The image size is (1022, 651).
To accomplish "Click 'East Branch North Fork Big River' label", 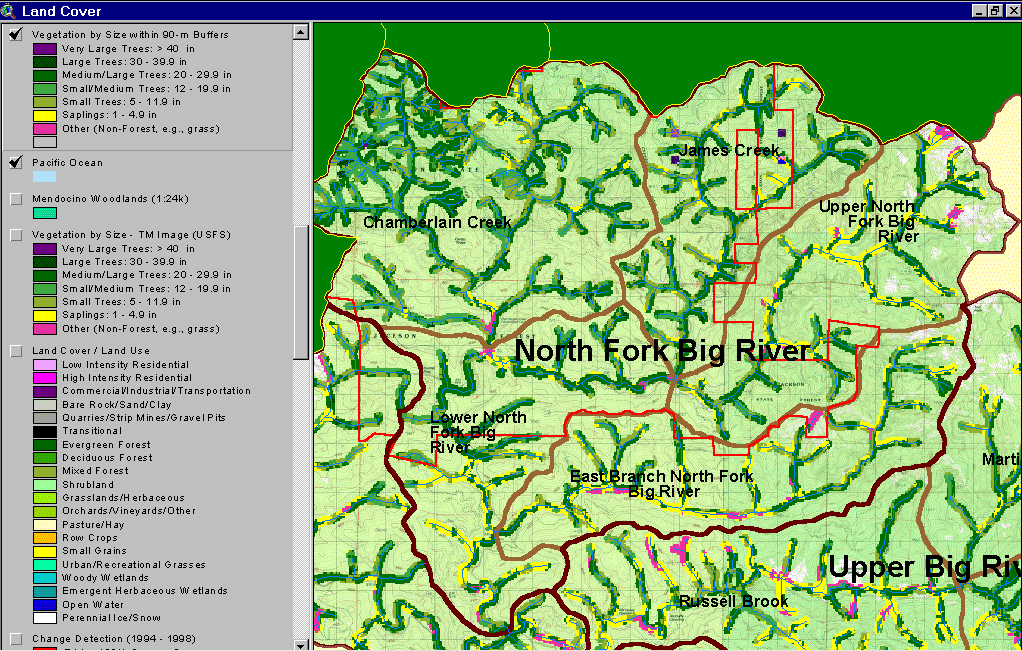I will tap(662, 484).
